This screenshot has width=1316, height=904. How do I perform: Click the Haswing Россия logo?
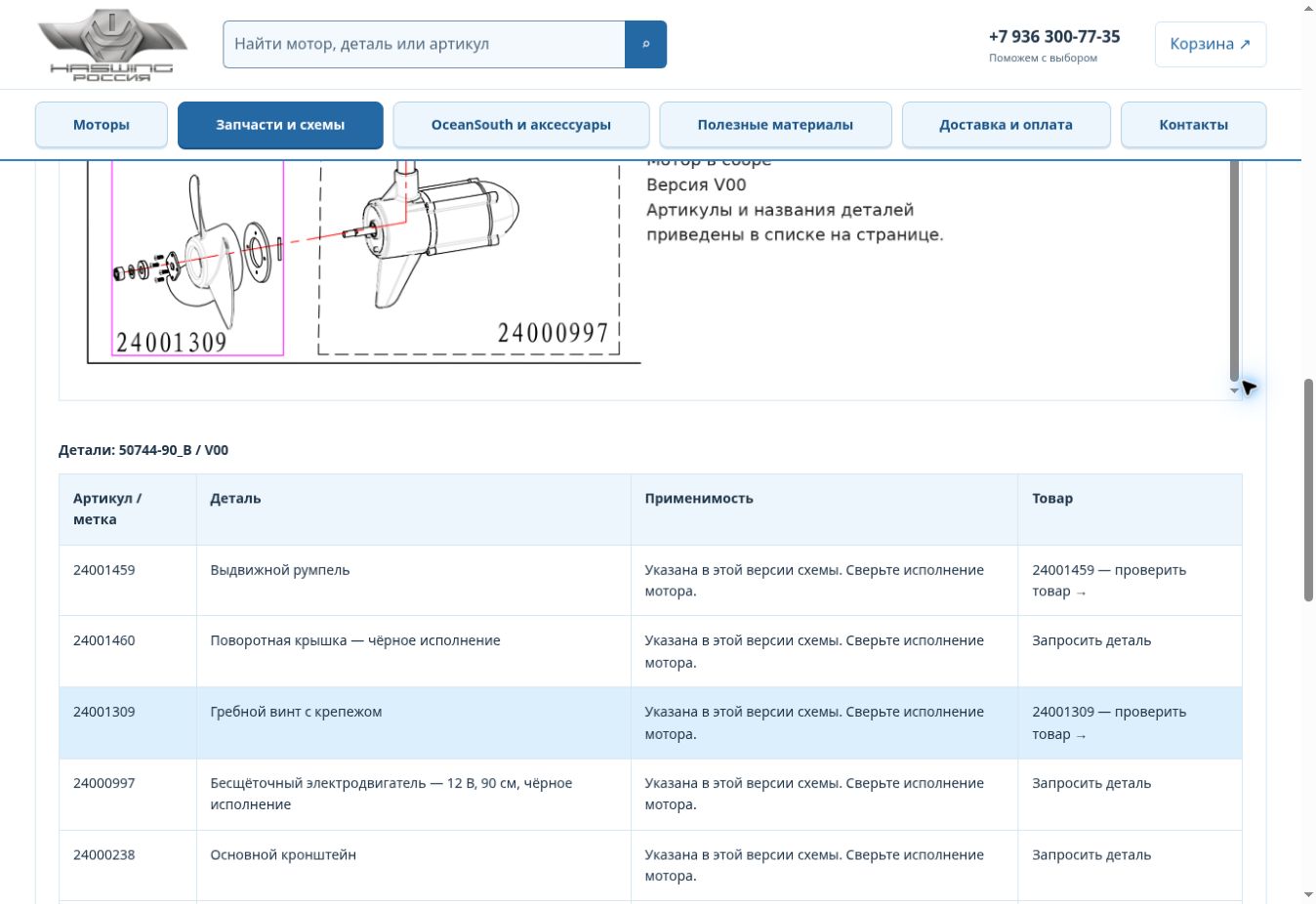[x=112, y=45]
